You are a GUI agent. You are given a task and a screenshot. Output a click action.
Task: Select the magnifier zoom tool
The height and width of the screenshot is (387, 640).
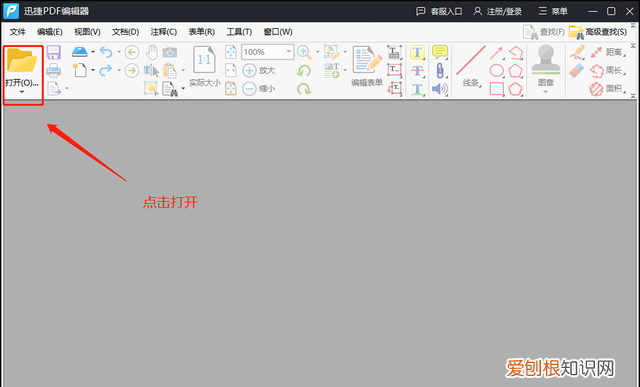(304, 52)
